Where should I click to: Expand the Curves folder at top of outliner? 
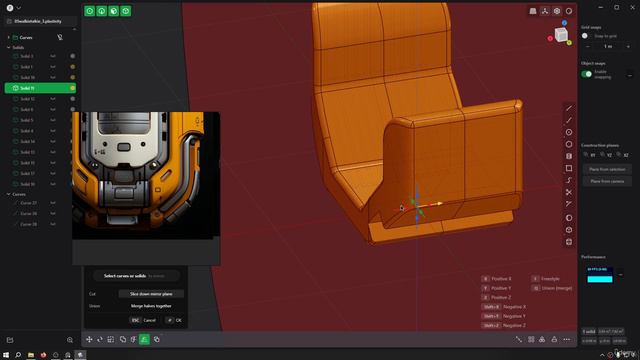(9, 37)
